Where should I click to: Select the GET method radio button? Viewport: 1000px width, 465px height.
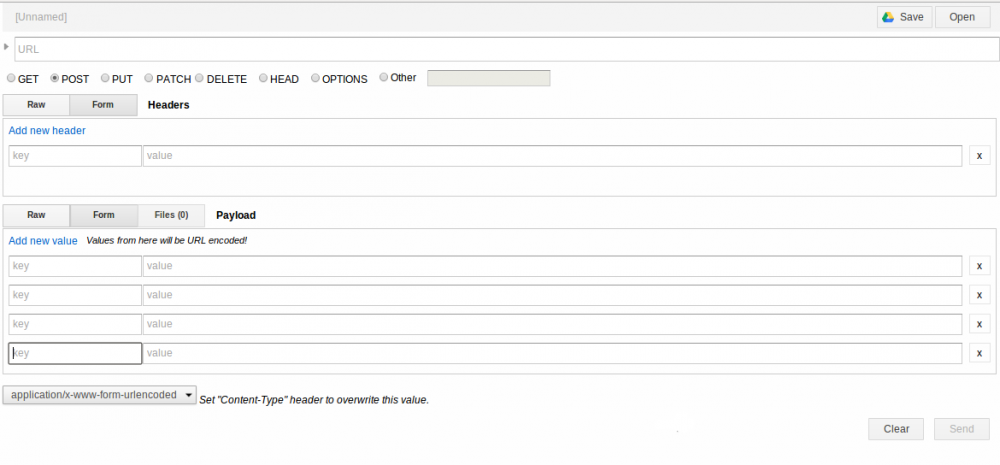click(x=12, y=78)
